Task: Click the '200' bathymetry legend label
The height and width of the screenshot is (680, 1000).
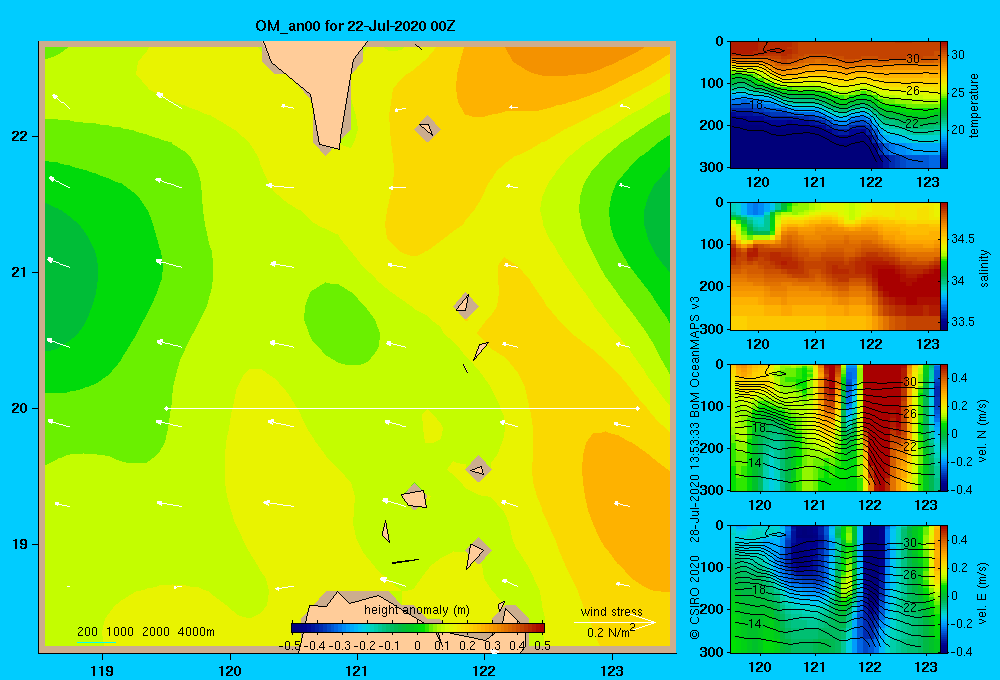Action: 87,632
